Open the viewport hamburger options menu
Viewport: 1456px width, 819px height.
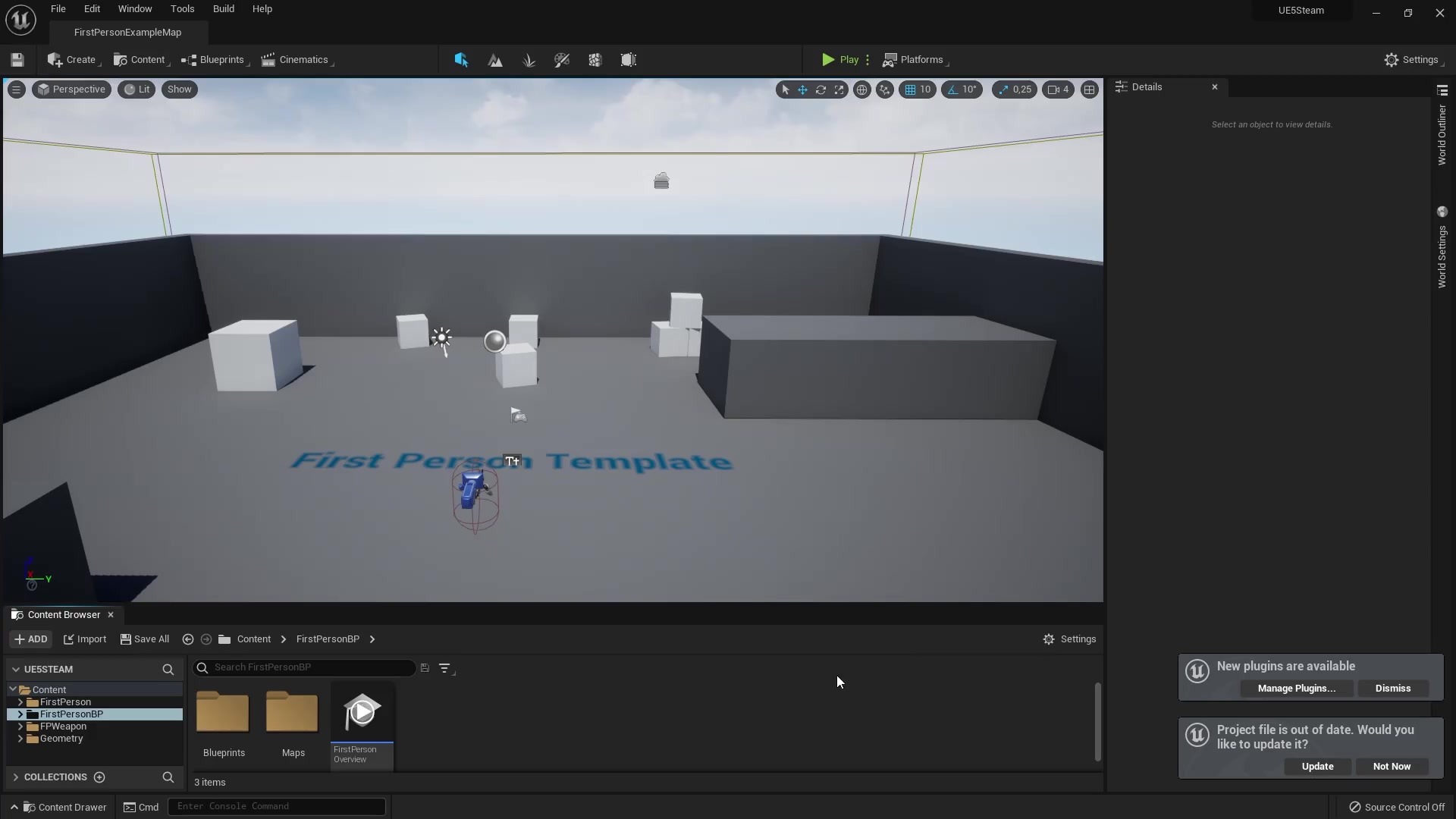point(16,89)
